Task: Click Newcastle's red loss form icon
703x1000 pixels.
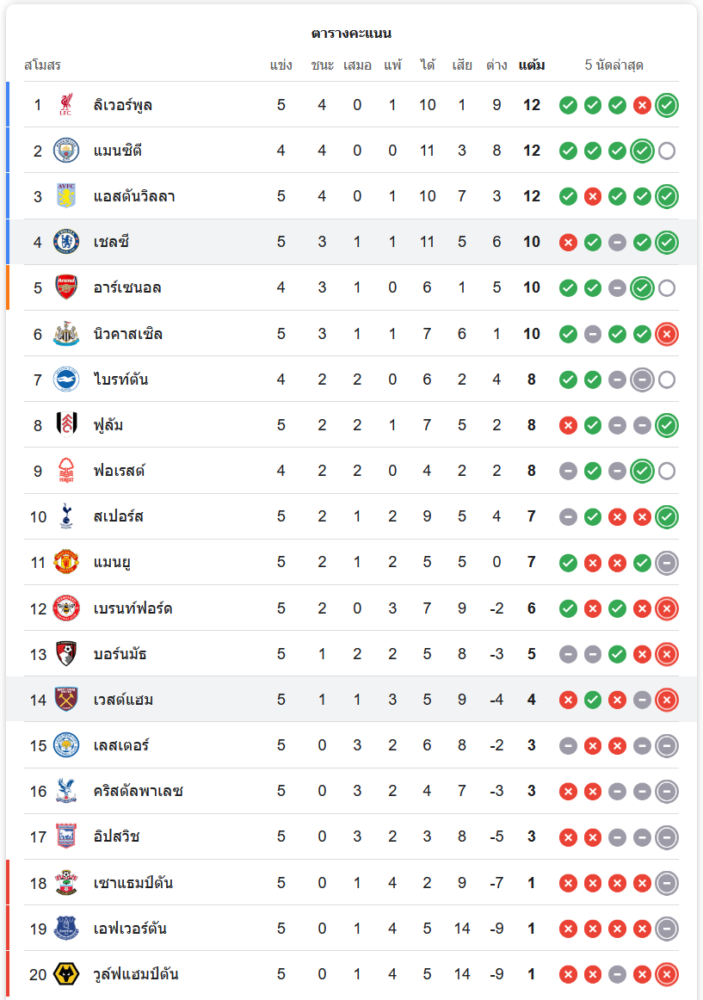Action: pyautogui.click(x=667, y=334)
